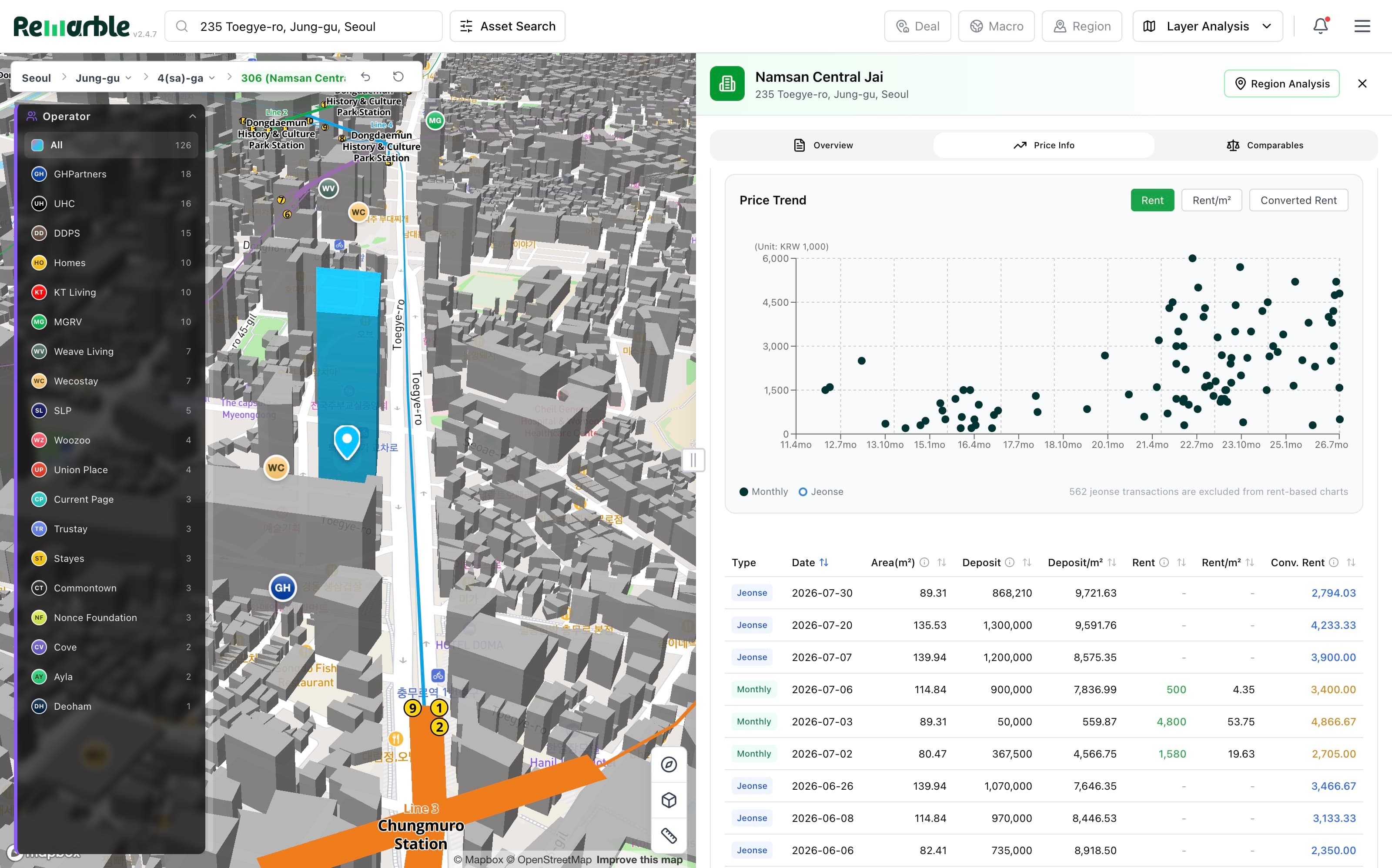Viewport: 1392px width, 868px height.
Task: Click the Region Analysis button
Action: coord(1281,84)
